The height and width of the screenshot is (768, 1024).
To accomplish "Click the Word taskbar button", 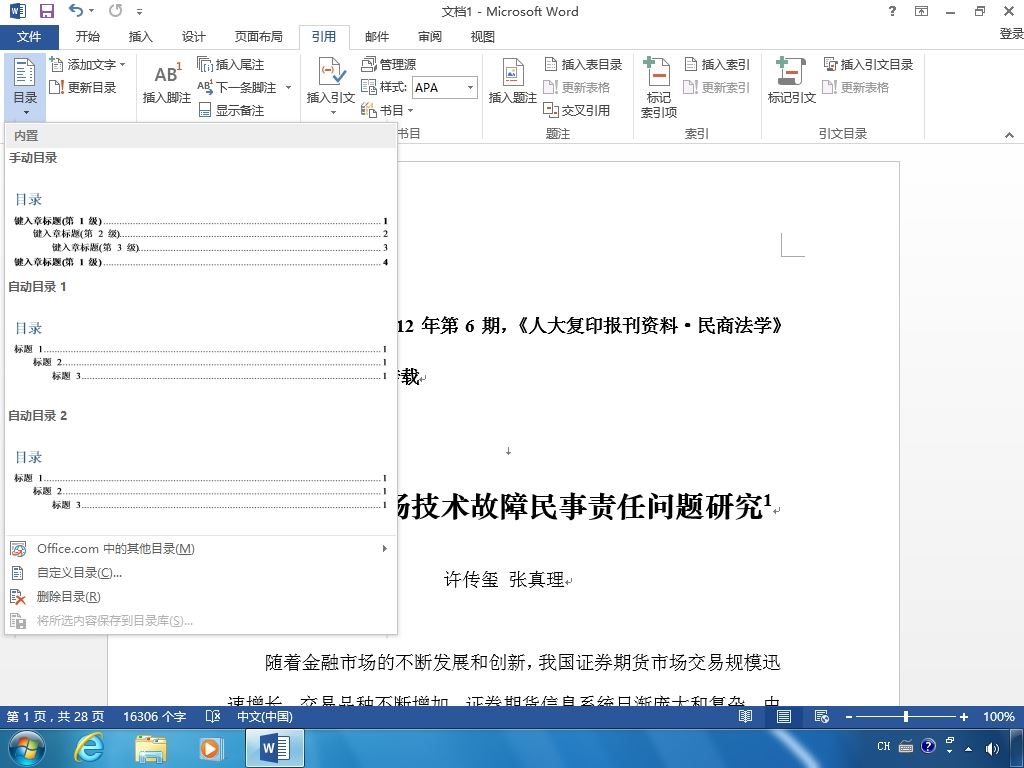I will (x=275, y=748).
